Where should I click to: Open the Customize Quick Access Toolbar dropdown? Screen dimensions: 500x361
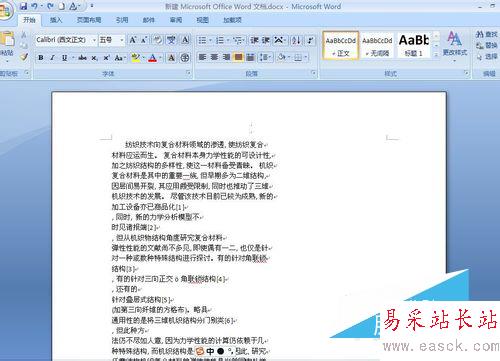coord(92,6)
